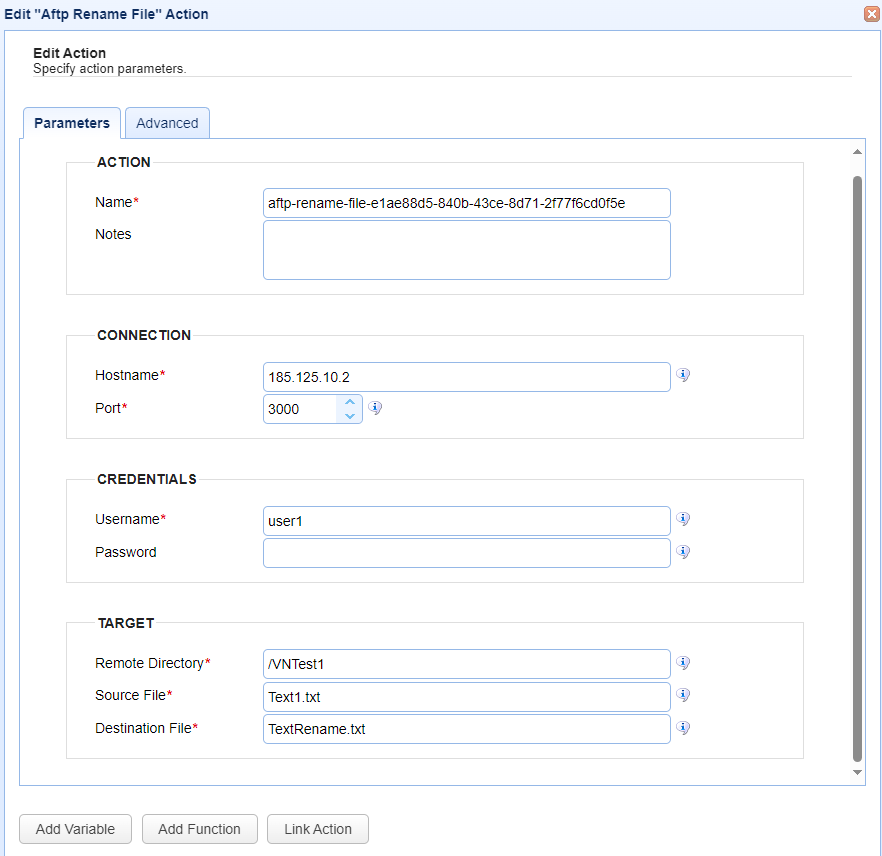Switch to the Advanced tab
This screenshot has width=882, height=856.
(x=167, y=123)
